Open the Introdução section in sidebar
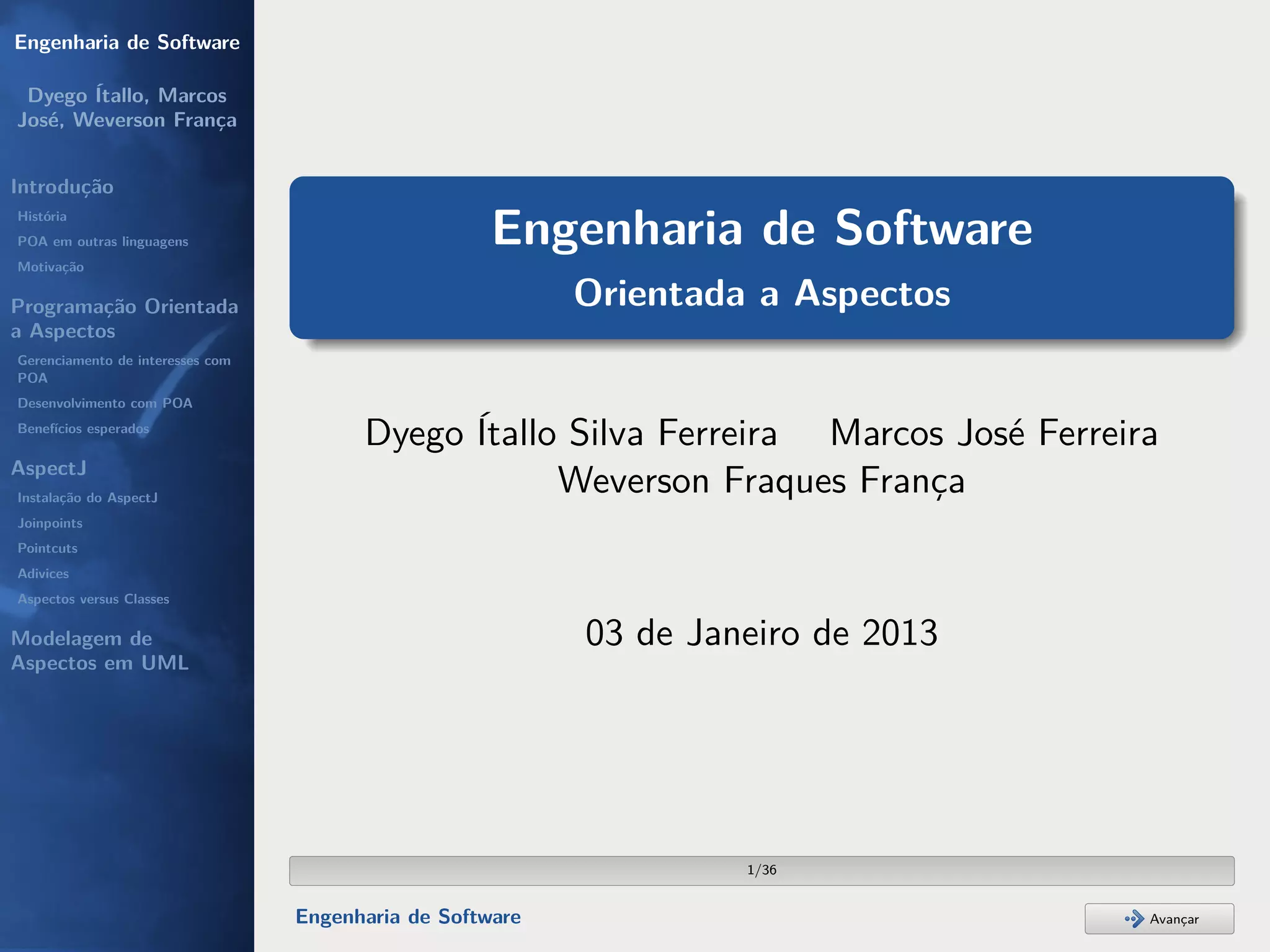The height and width of the screenshot is (952, 1270). (62, 187)
